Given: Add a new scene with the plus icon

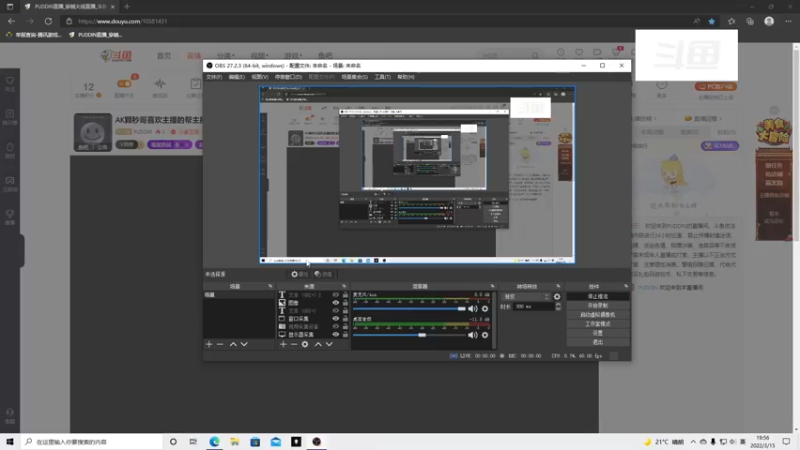Looking at the screenshot, I should click(209, 344).
